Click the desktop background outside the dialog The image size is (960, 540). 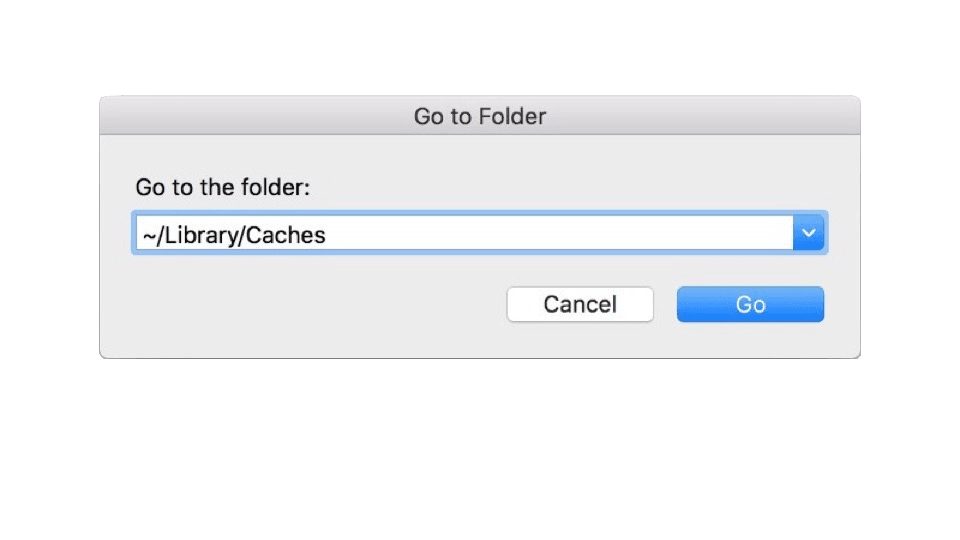[480, 450]
